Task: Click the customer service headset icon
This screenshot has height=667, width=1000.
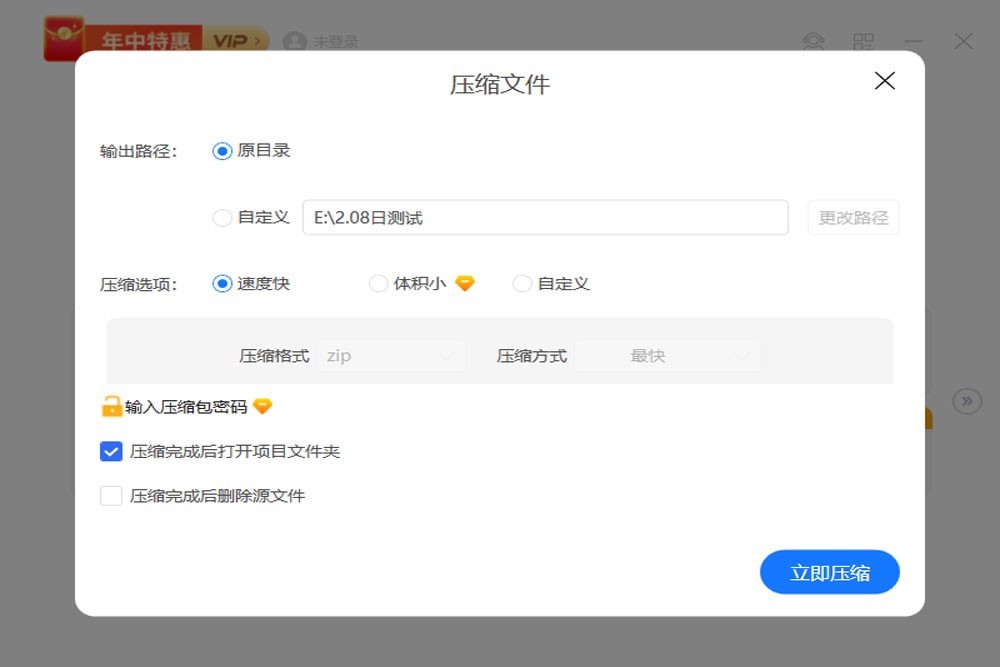Action: tap(813, 41)
